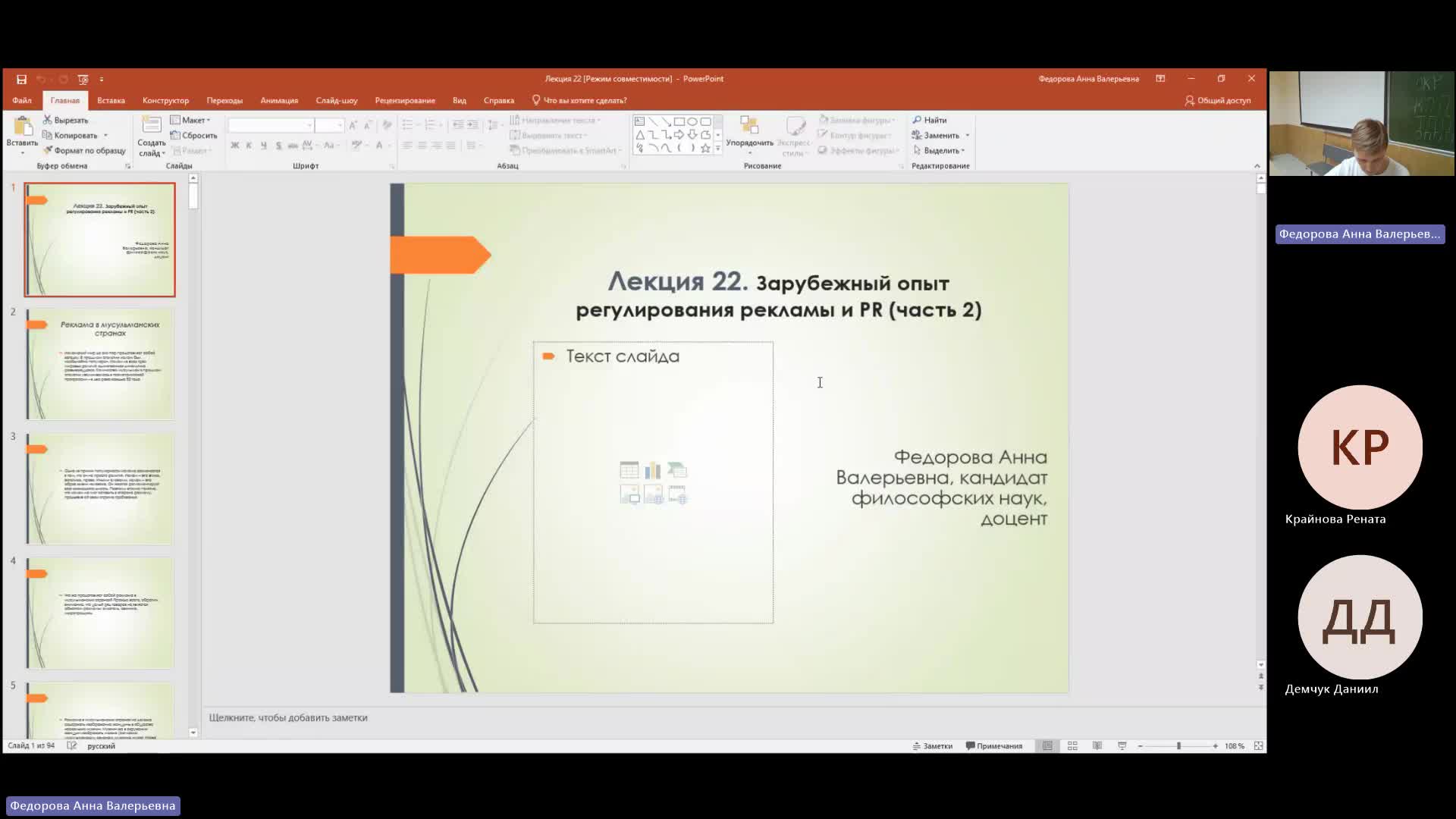Expand the Копировать dropdown arrow
The width and height of the screenshot is (1456, 819).
pyautogui.click(x=105, y=135)
